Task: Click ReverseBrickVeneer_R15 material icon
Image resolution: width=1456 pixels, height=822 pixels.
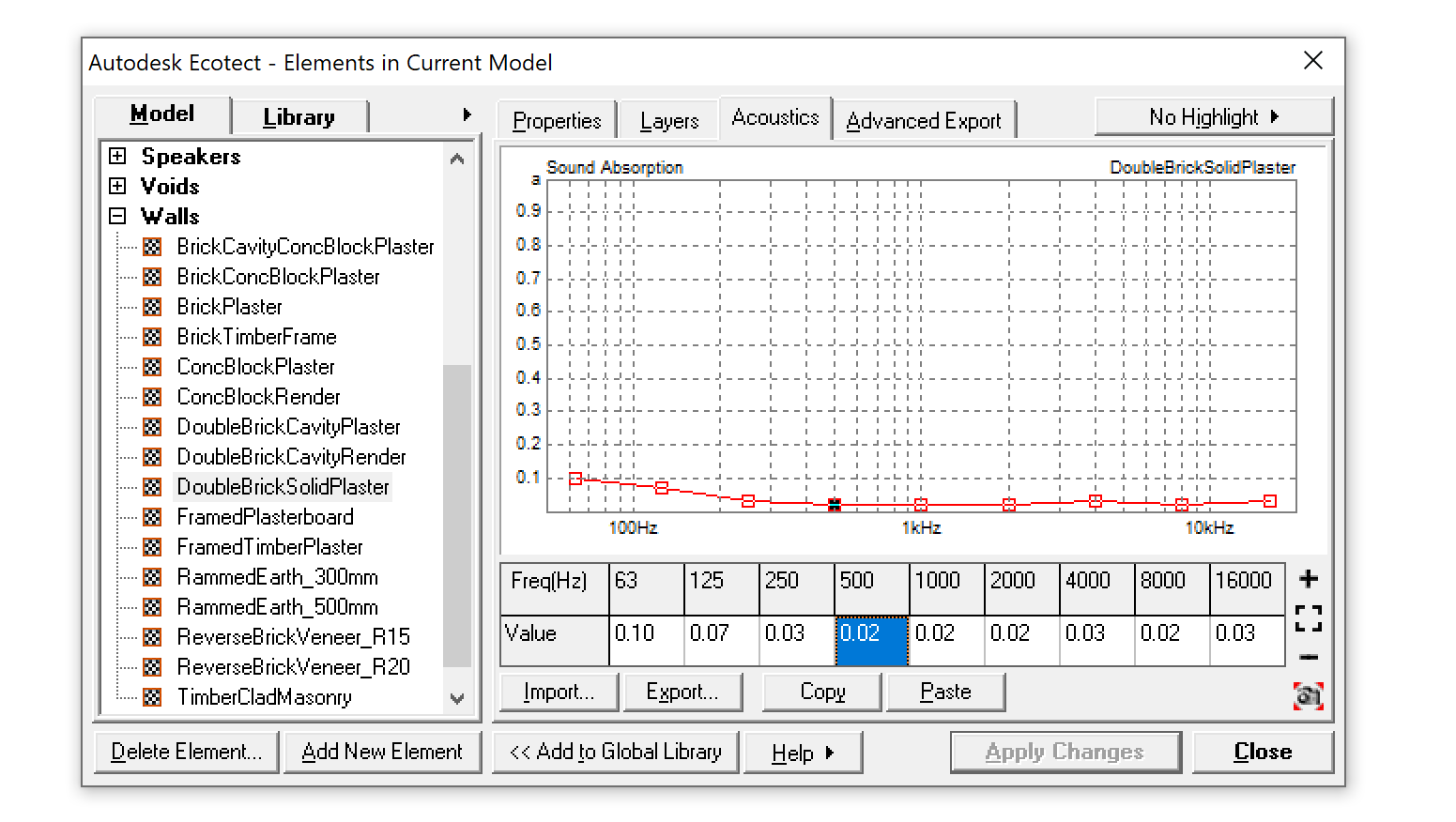Action: point(152,637)
